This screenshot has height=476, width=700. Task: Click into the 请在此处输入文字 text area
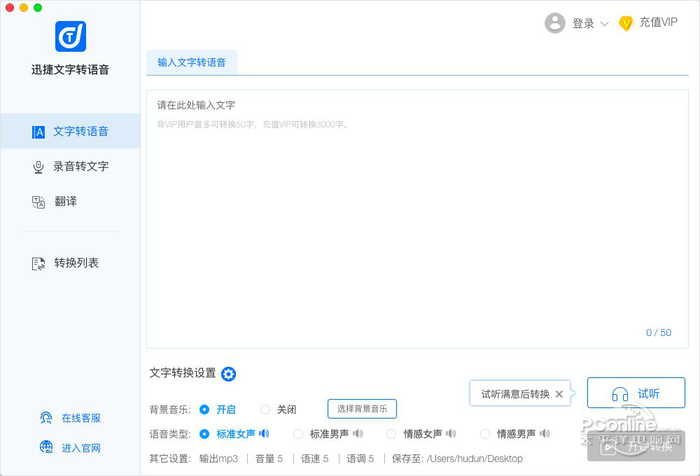point(417,219)
